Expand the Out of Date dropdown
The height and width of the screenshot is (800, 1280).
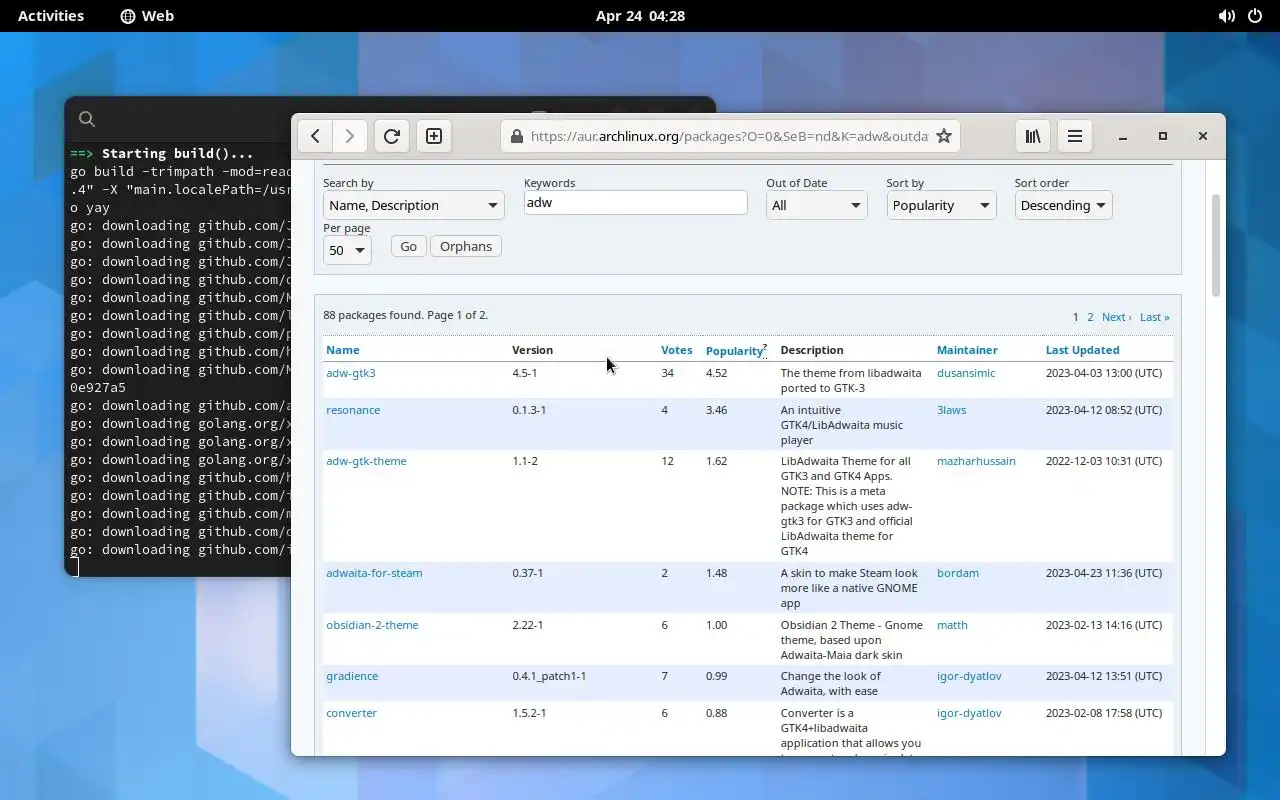pos(816,205)
